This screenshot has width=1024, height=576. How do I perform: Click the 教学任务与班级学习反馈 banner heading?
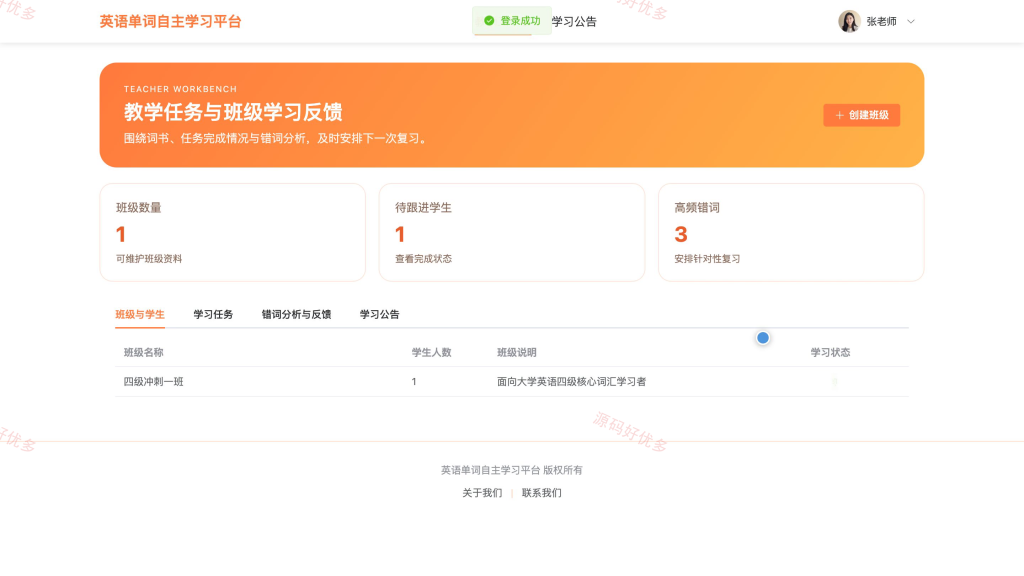click(233, 112)
